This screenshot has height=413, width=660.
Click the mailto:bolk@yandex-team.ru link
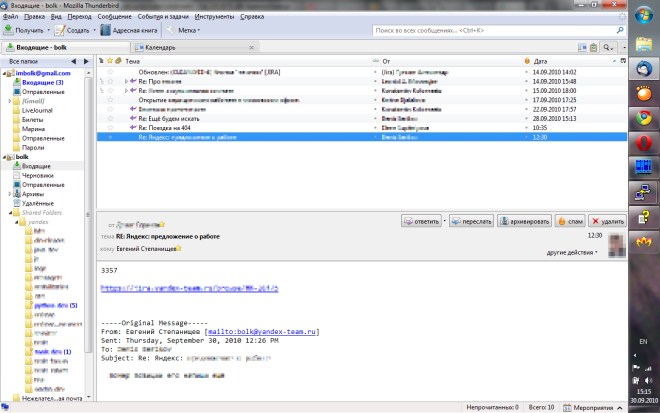coord(261,332)
